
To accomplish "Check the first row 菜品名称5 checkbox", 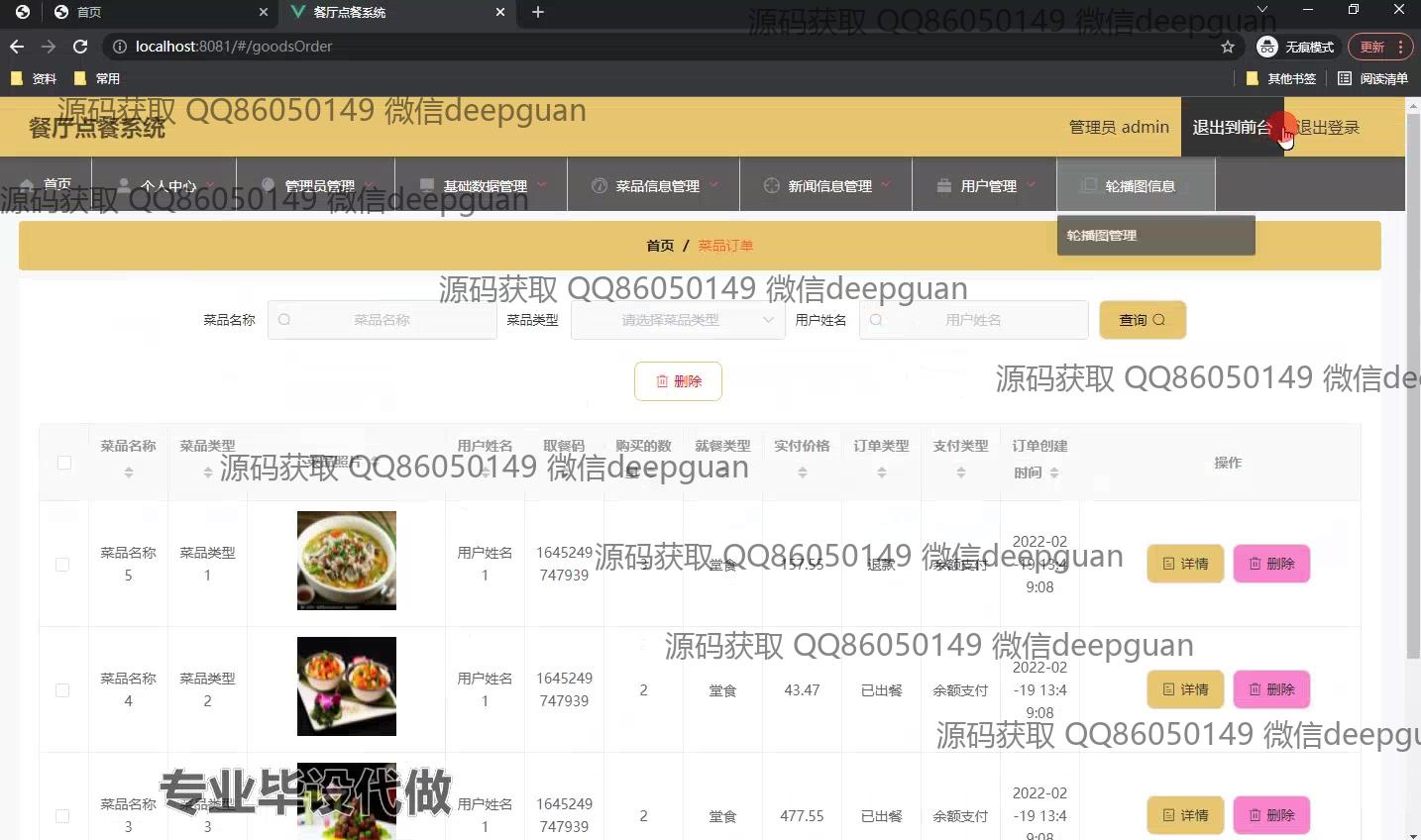I will 62,565.
